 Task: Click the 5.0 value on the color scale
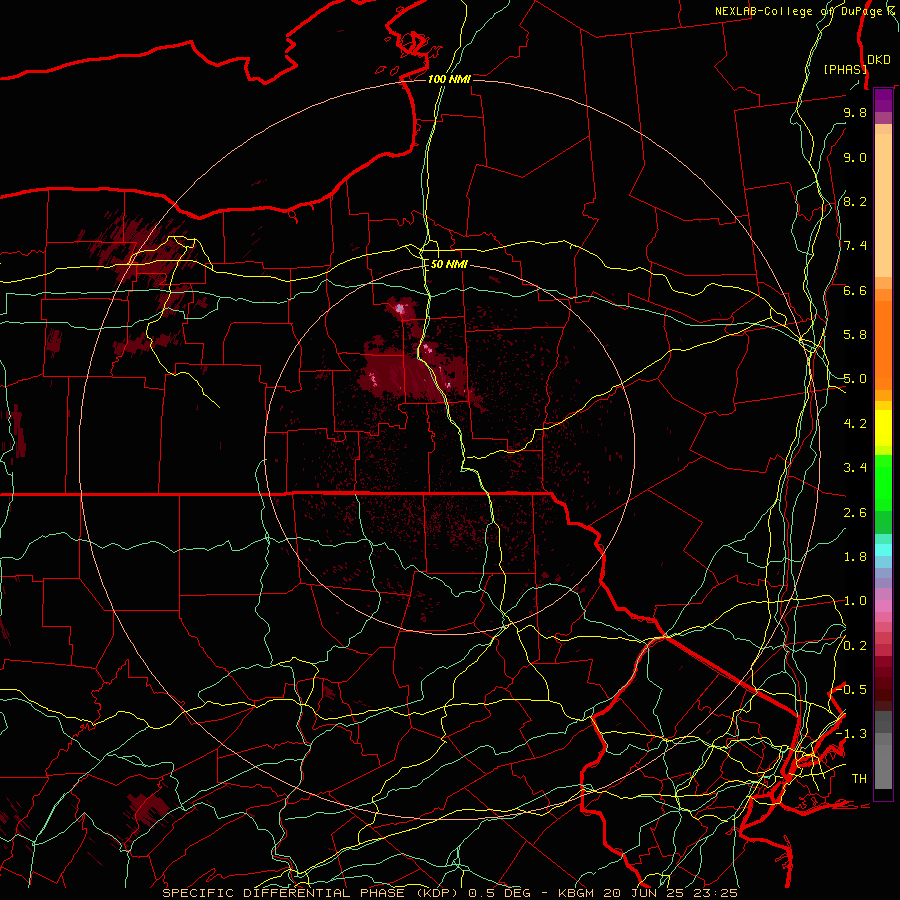click(855, 379)
